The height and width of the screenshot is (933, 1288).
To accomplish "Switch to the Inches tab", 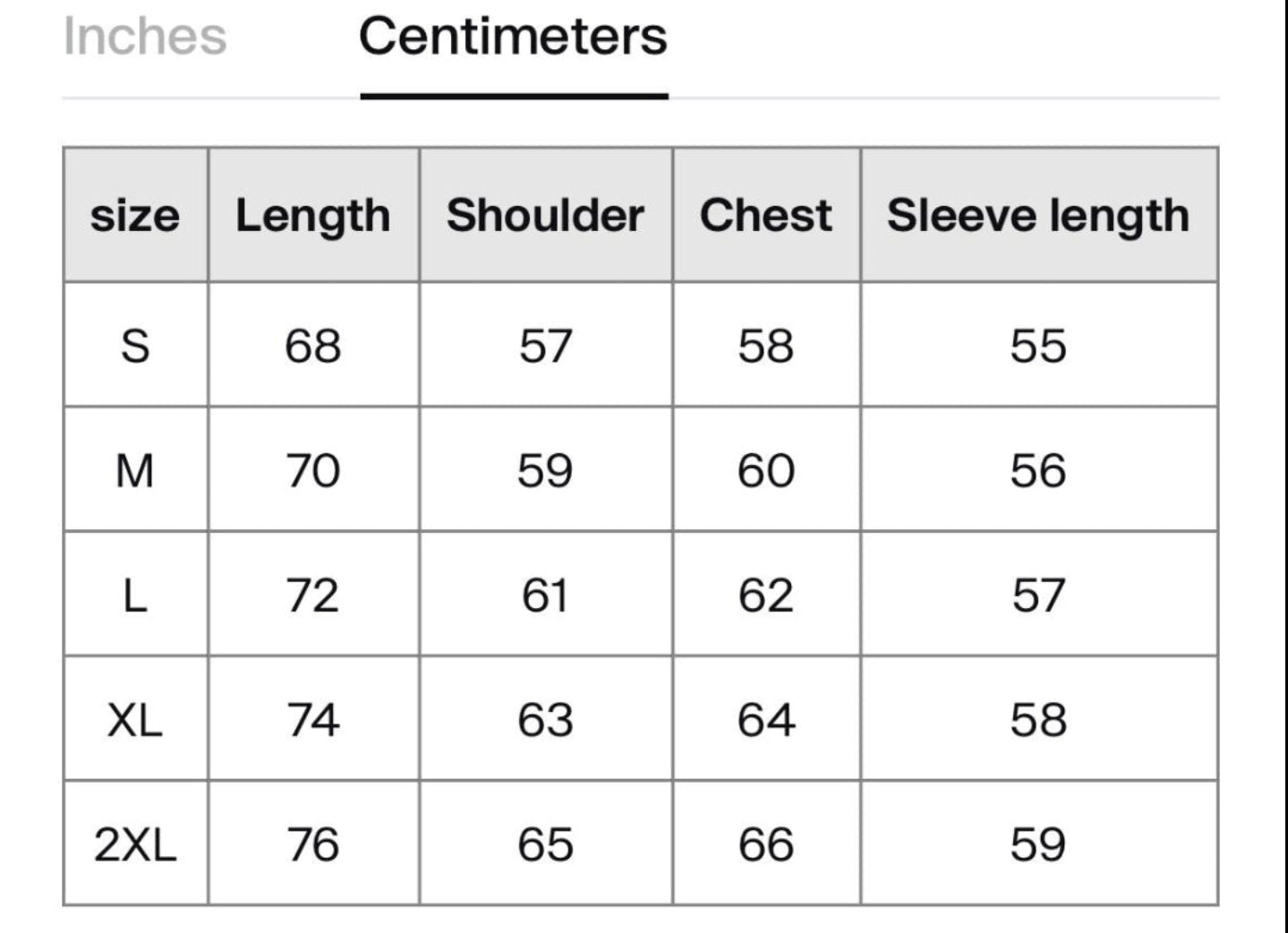I will [x=145, y=37].
